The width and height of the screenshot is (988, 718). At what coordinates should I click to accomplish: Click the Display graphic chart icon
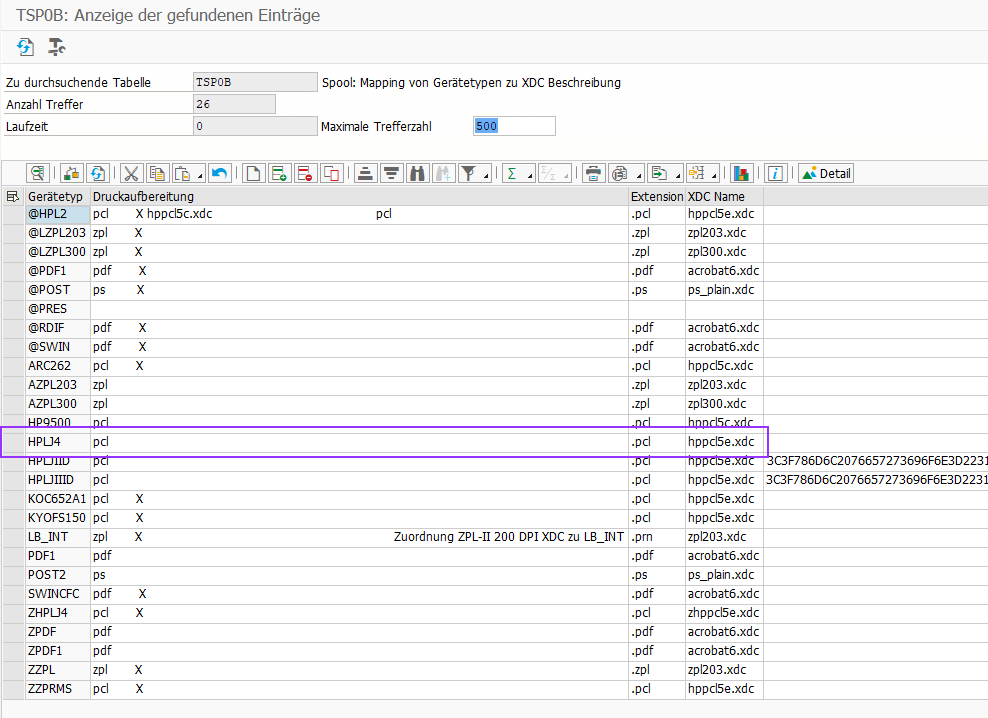(741, 173)
